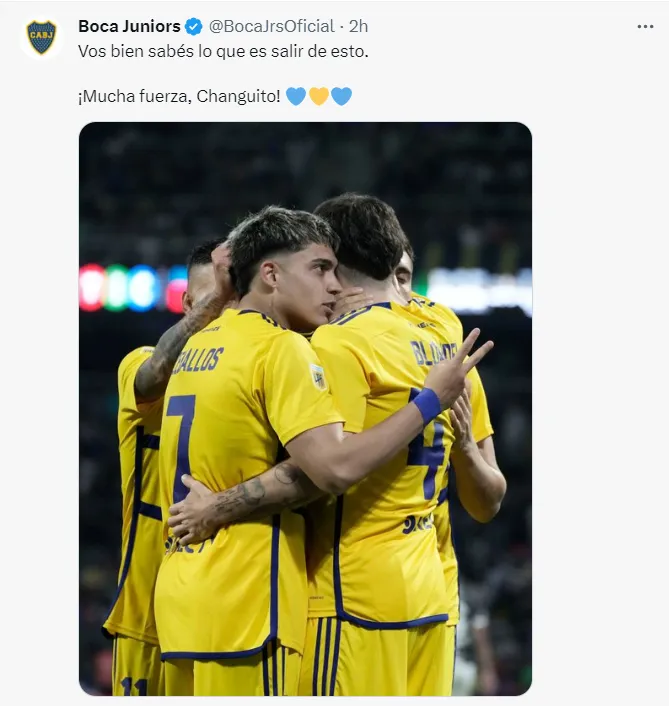The width and height of the screenshot is (669, 706).
Task: Click the blue verified badge
Action: 194,27
